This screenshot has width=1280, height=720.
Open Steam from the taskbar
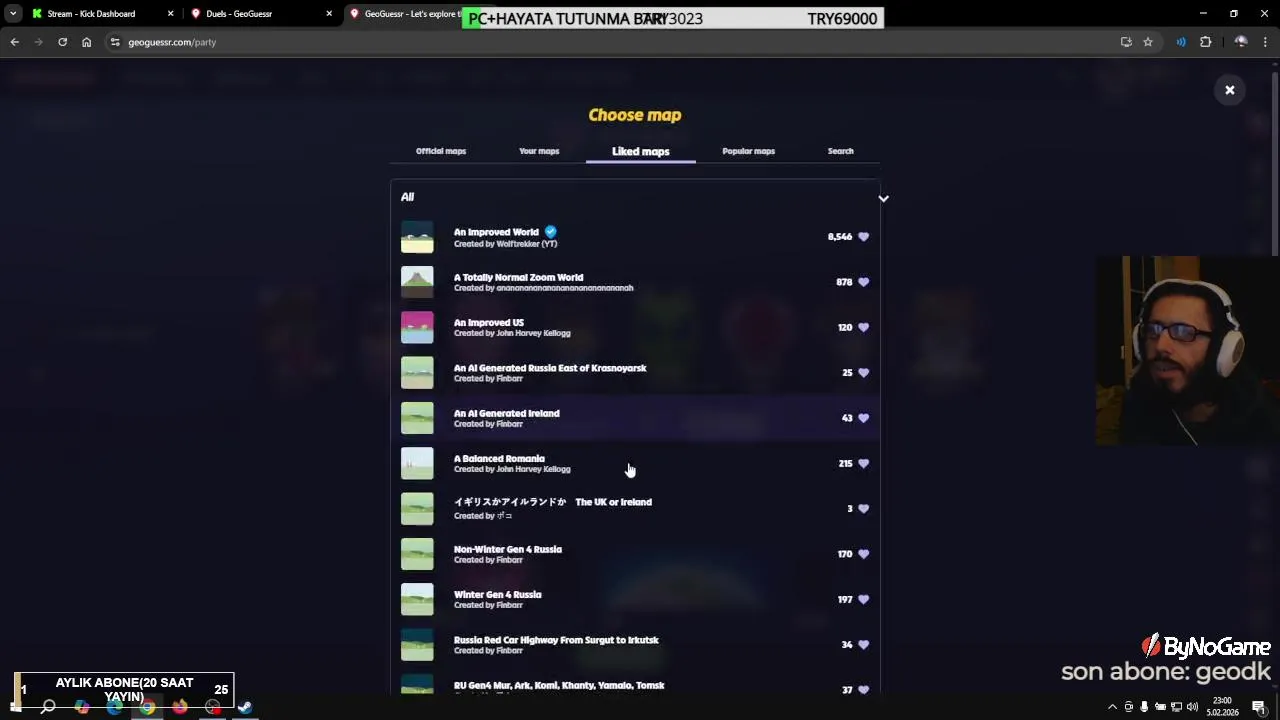tap(245, 707)
